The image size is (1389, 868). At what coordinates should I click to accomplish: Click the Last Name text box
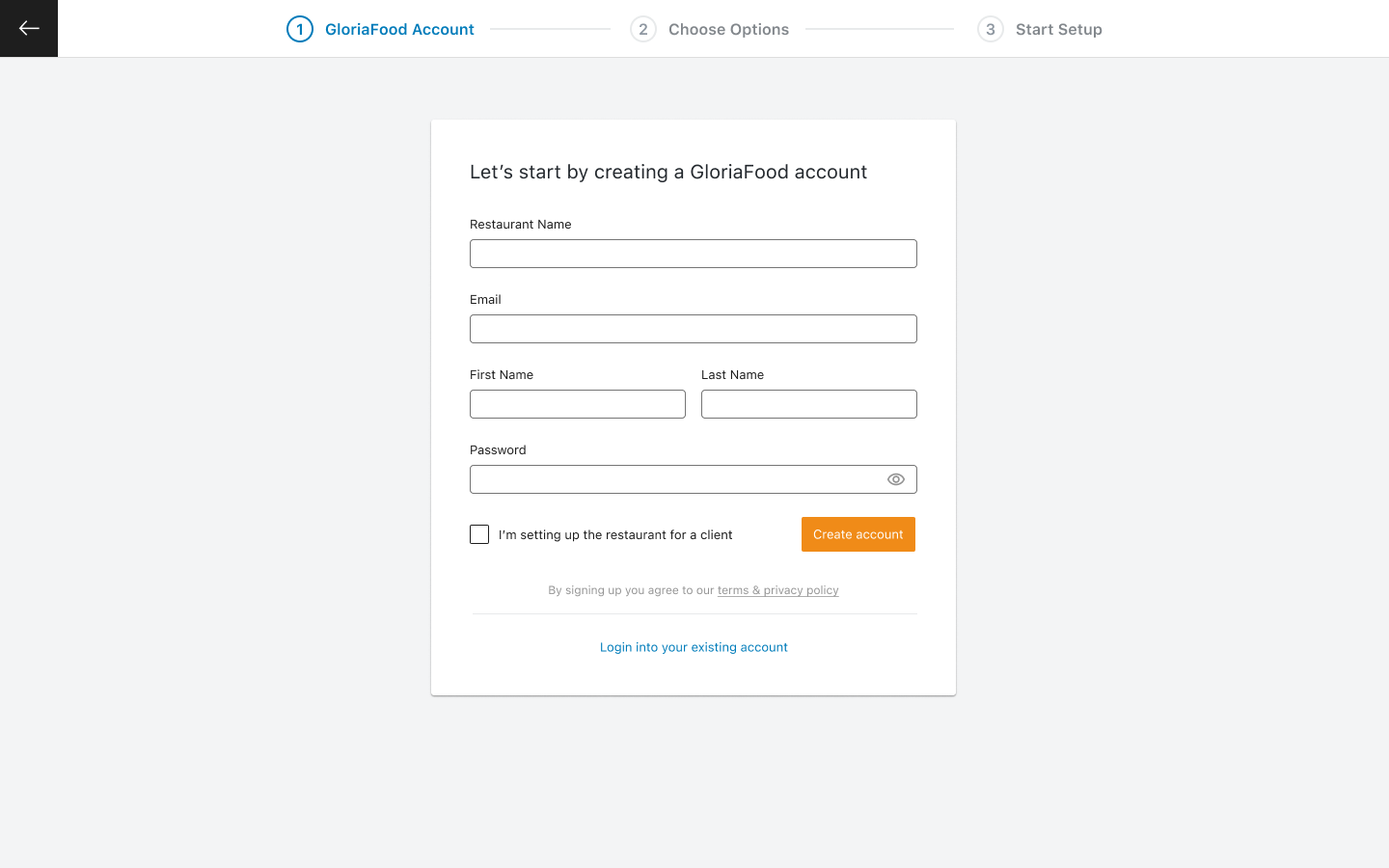808,404
